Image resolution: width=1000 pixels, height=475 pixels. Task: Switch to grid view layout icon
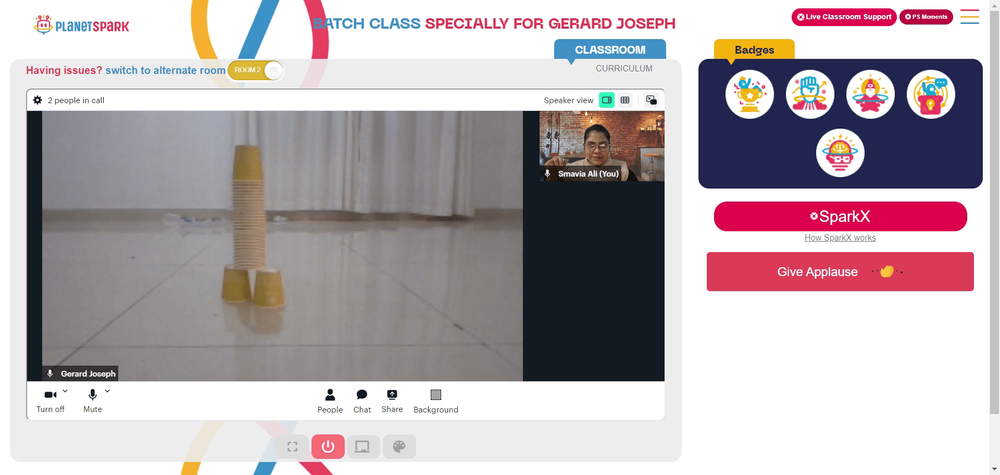[625, 100]
